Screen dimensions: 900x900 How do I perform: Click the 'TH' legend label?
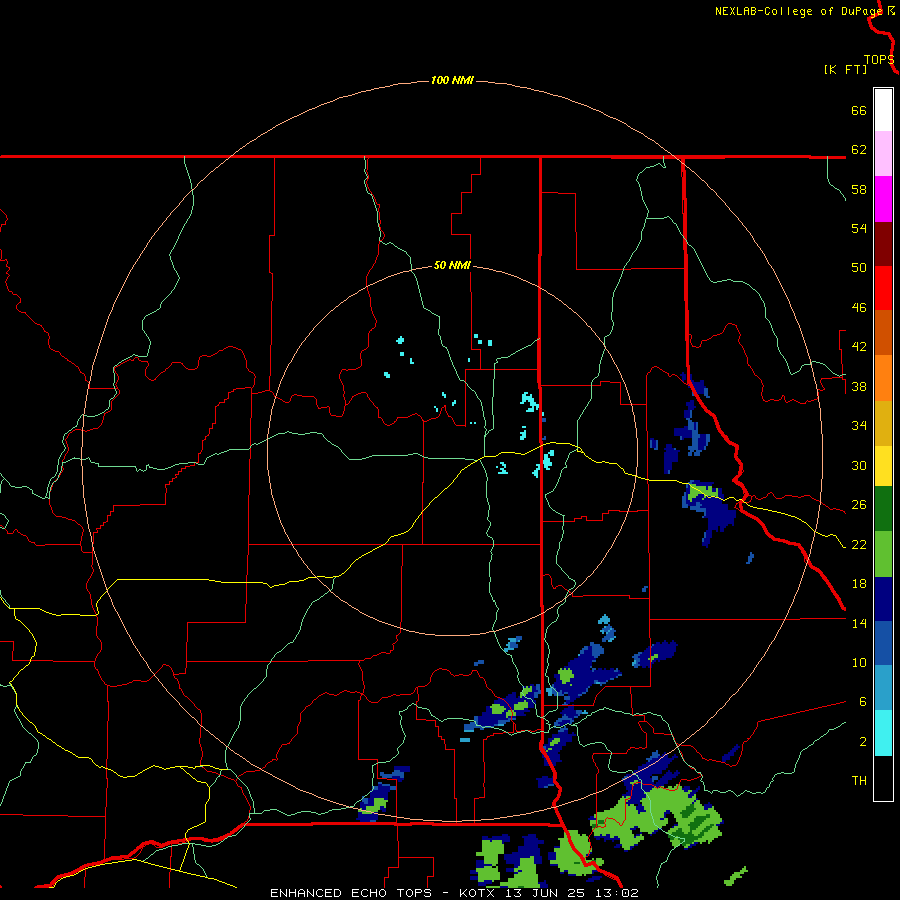click(x=859, y=781)
